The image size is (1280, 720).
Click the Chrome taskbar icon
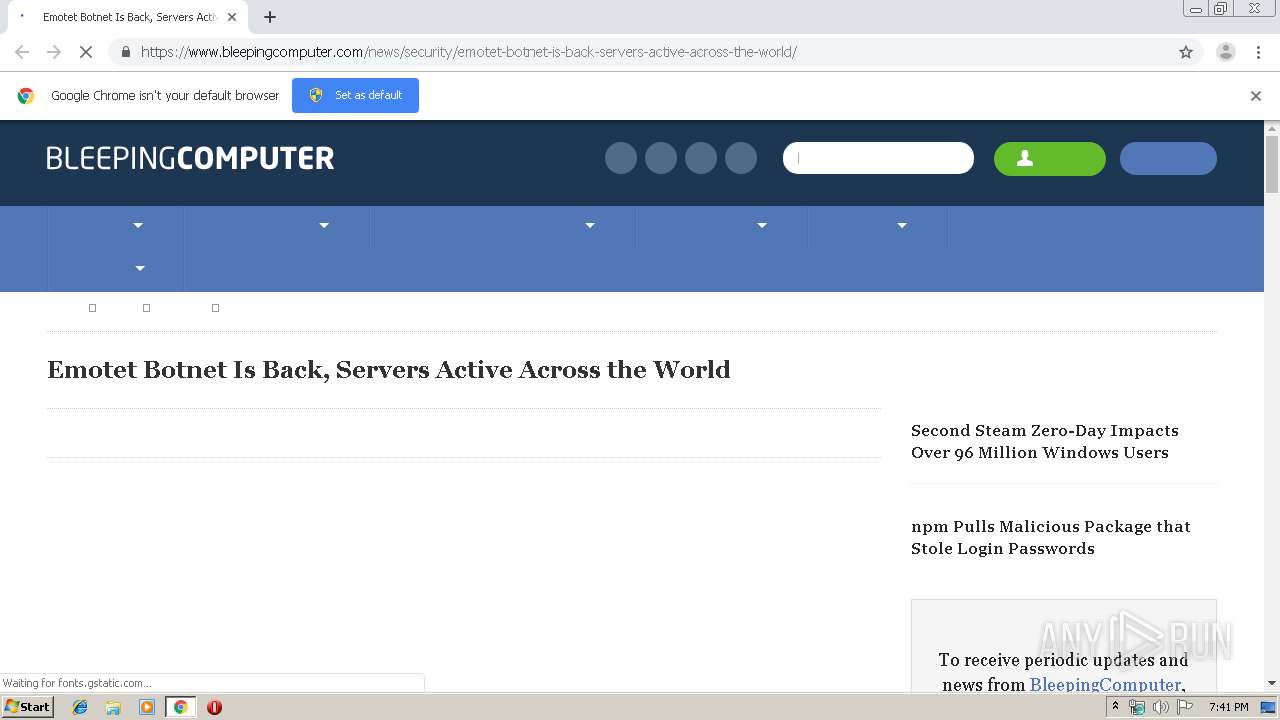181,707
